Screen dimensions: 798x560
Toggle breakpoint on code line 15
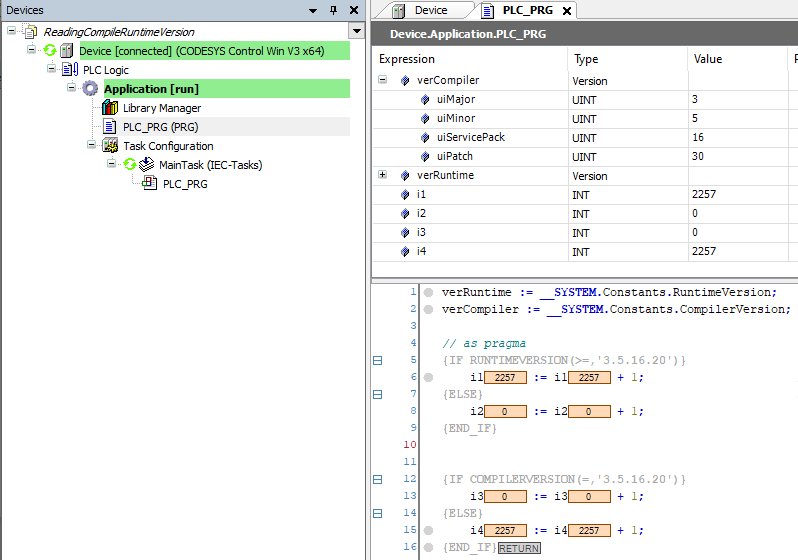428,530
